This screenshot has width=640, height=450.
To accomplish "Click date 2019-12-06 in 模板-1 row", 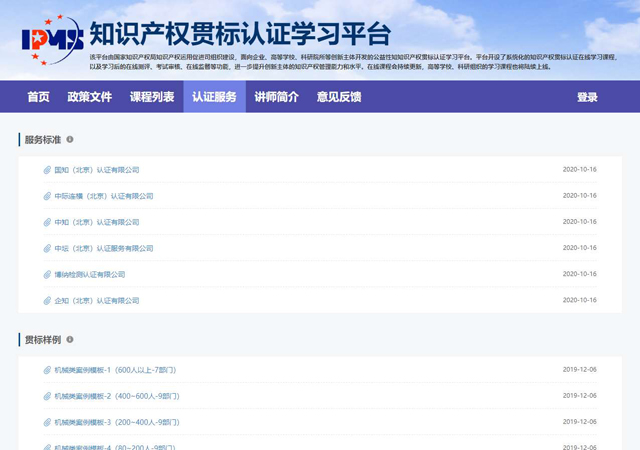I will pyautogui.click(x=580, y=370).
